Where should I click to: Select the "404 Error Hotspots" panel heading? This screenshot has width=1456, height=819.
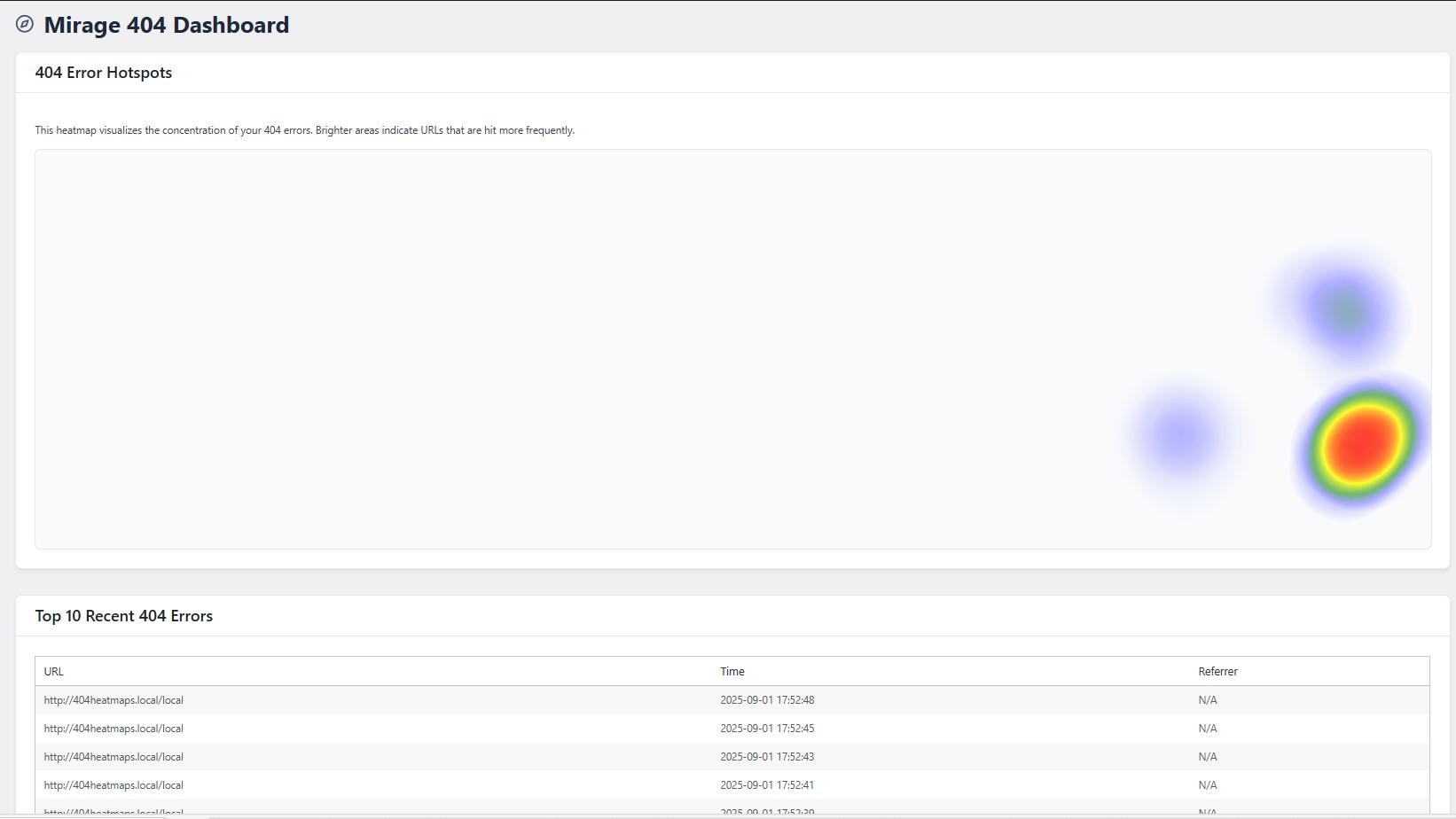tap(104, 73)
